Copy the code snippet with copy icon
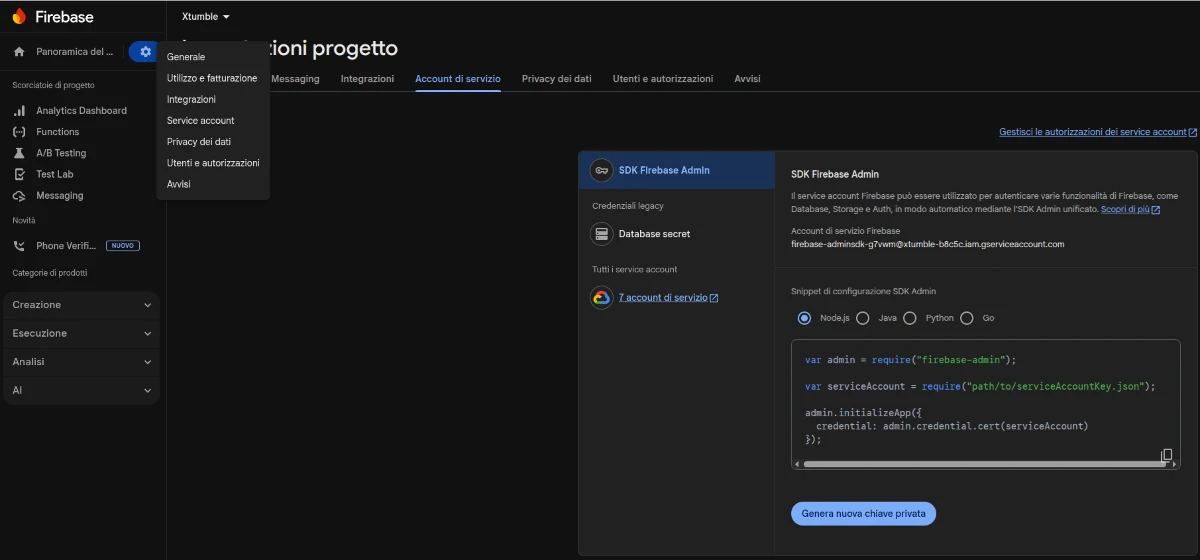Image resolution: width=1200 pixels, height=560 pixels. [x=1166, y=455]
